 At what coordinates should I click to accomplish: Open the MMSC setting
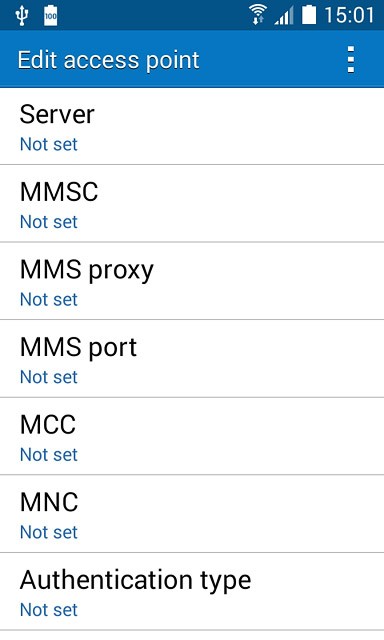click(192, 204)
